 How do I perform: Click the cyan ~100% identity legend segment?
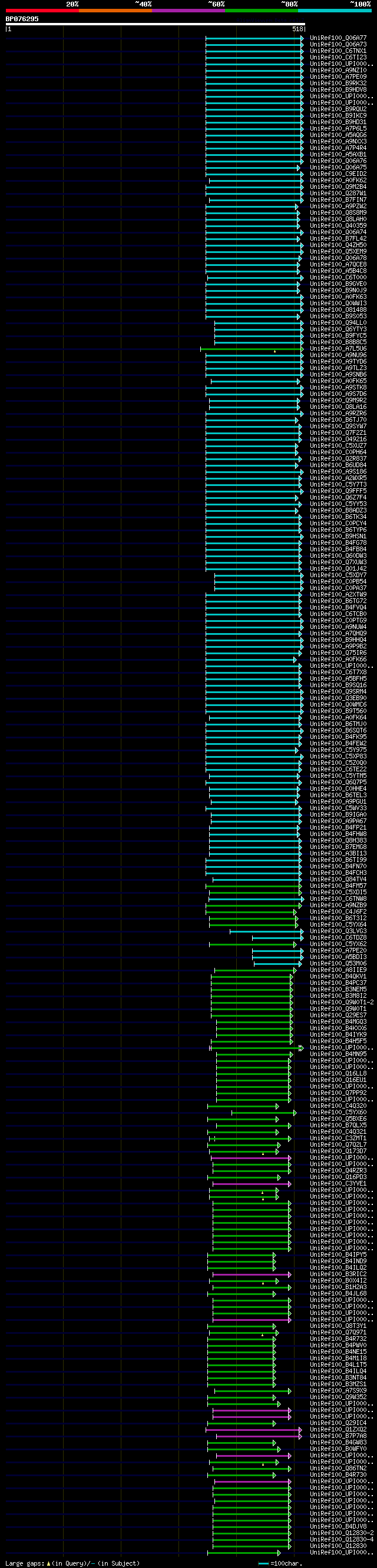pos(335,11)
